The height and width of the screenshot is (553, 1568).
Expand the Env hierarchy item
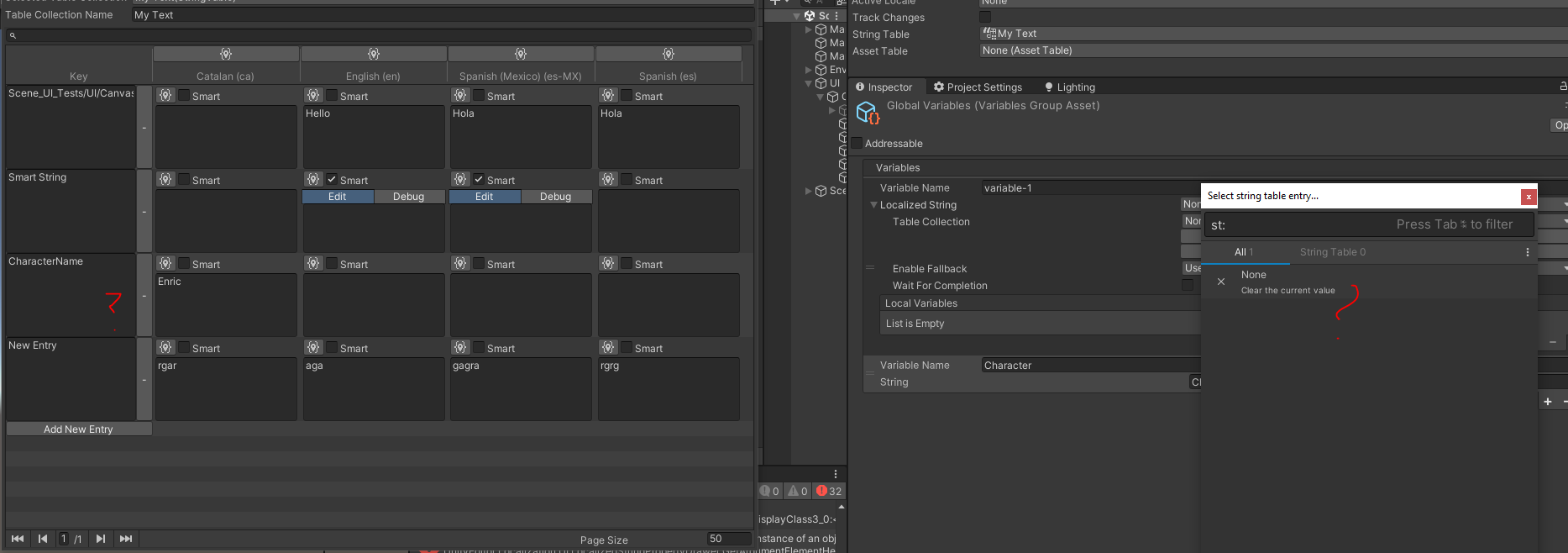pos(809,70)
